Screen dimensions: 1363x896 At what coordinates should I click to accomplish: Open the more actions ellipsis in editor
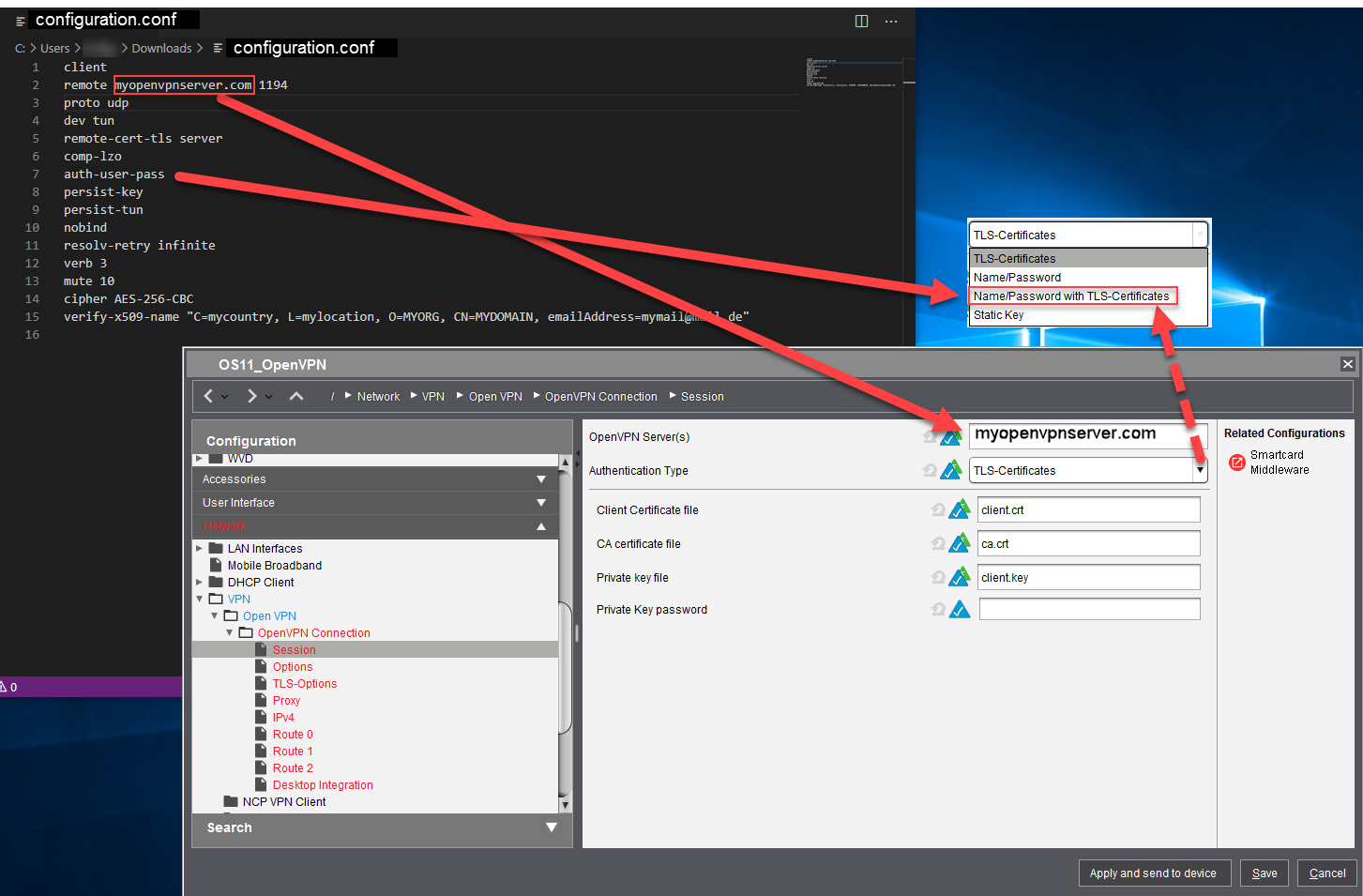click(x=891, y=21)
